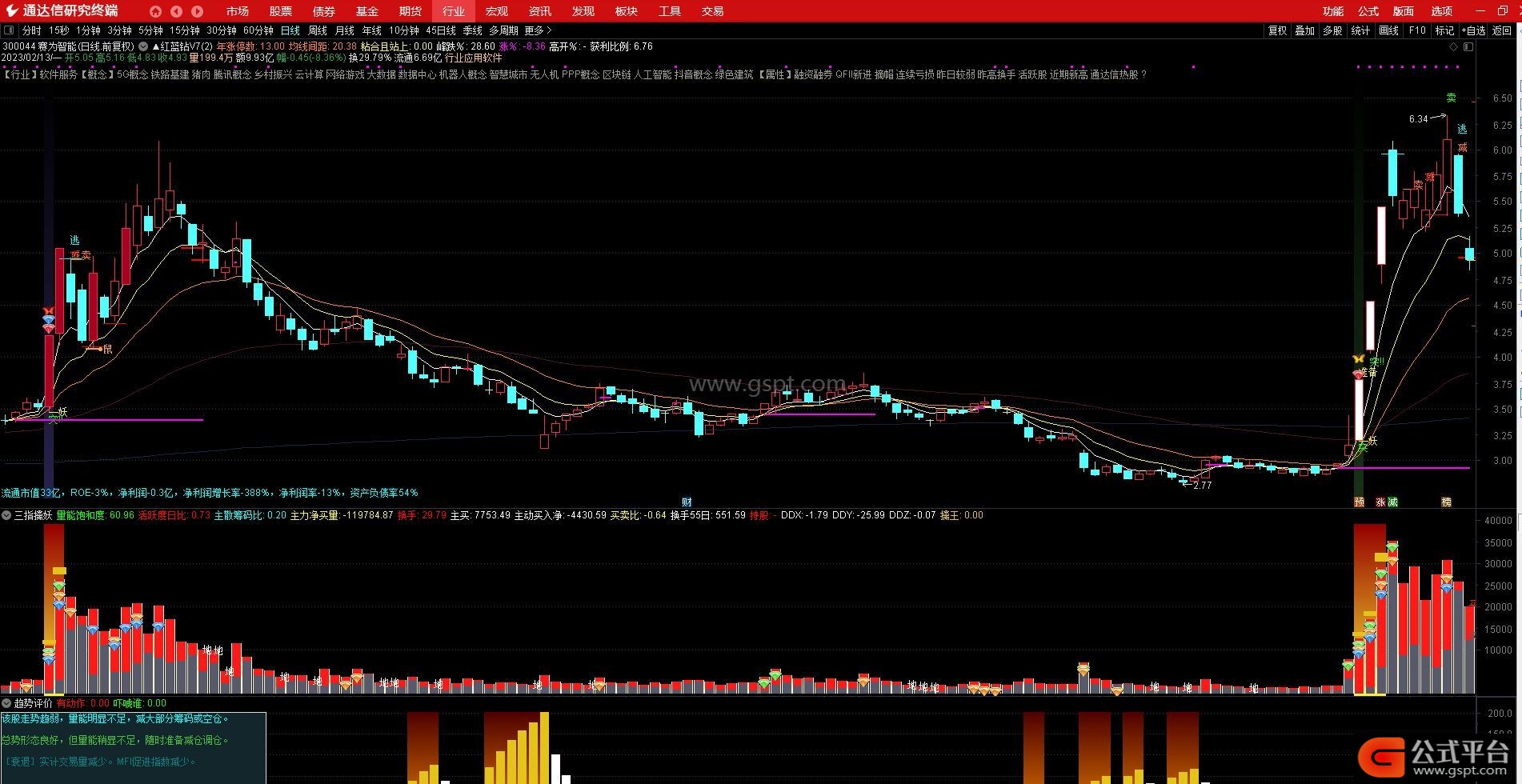Switch to 10分钟 period

[x=404, y=30]
